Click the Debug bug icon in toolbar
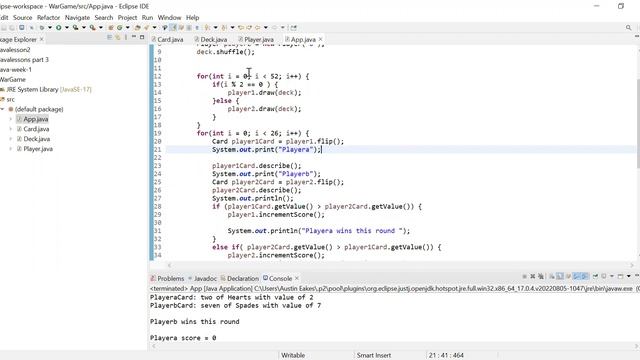The height and width of the screenshot is (360, 640). (42, 28)
